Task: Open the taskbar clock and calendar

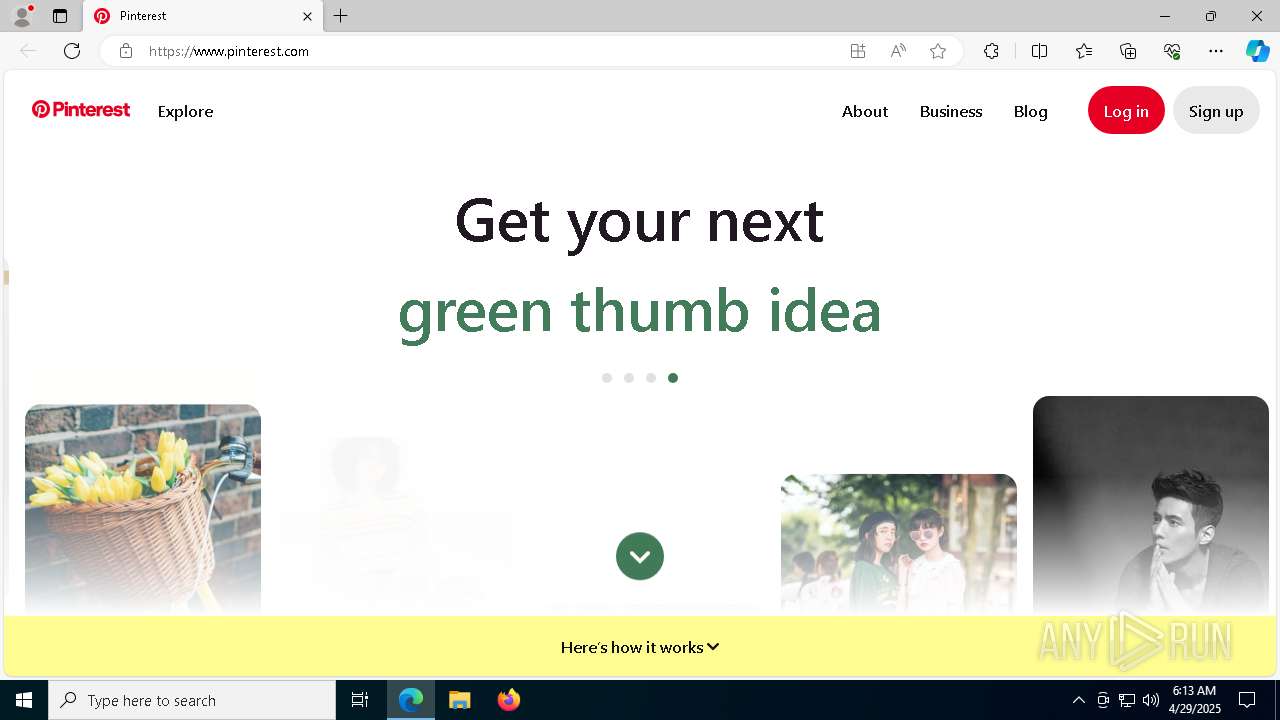Action: 1195,700
